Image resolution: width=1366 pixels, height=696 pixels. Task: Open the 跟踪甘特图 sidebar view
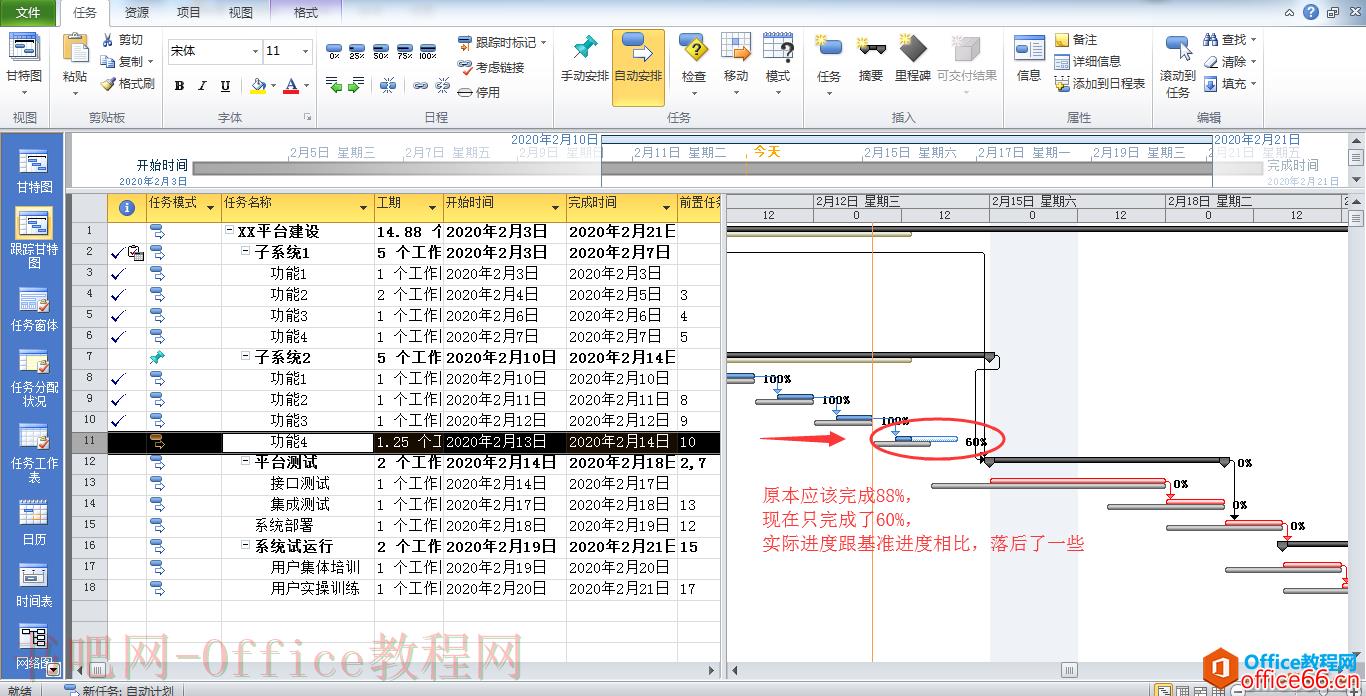pyautogui.click(x=34, y=240)
